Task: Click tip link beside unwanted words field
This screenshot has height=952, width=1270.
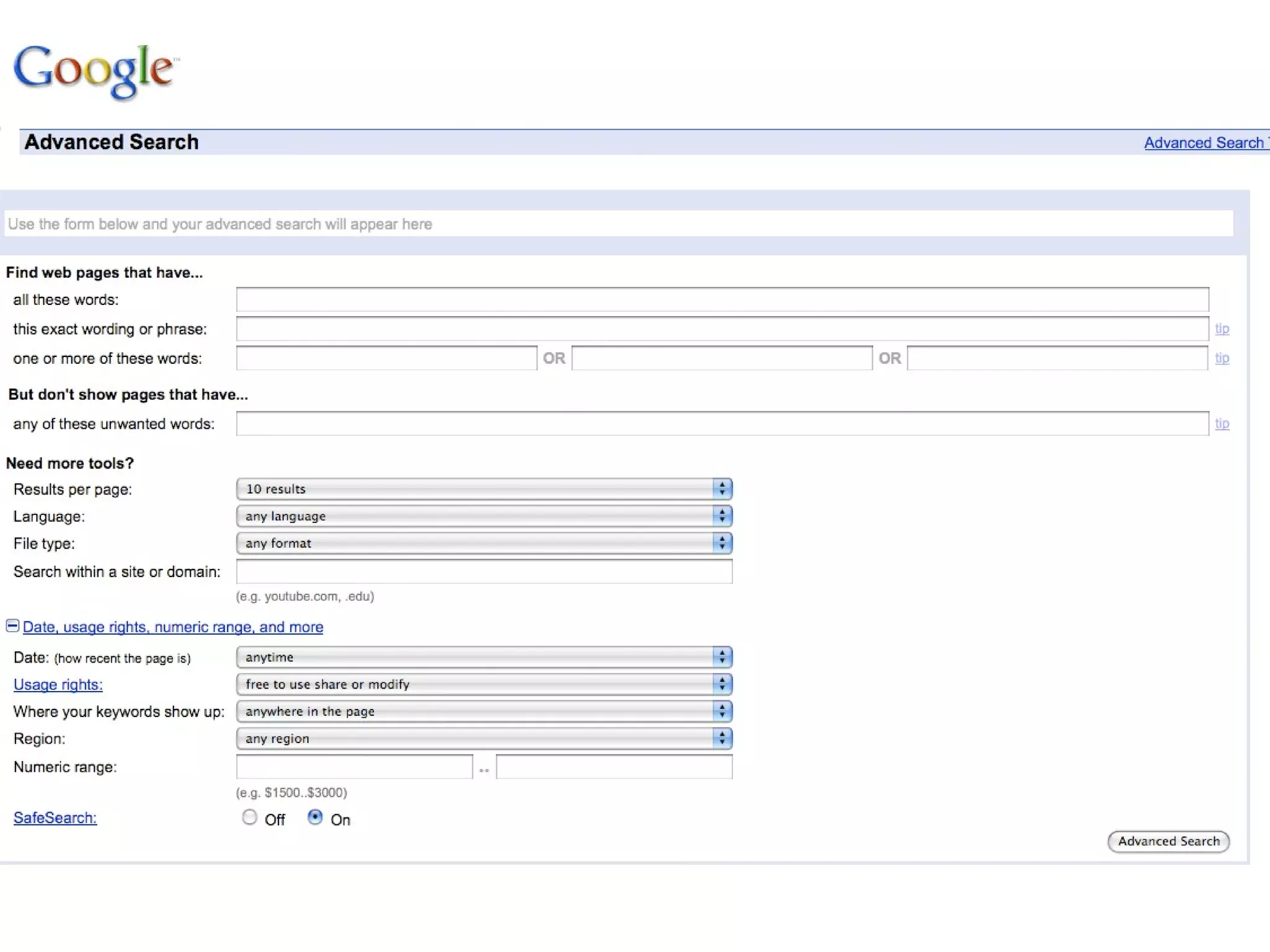Action: (1222, 424)
